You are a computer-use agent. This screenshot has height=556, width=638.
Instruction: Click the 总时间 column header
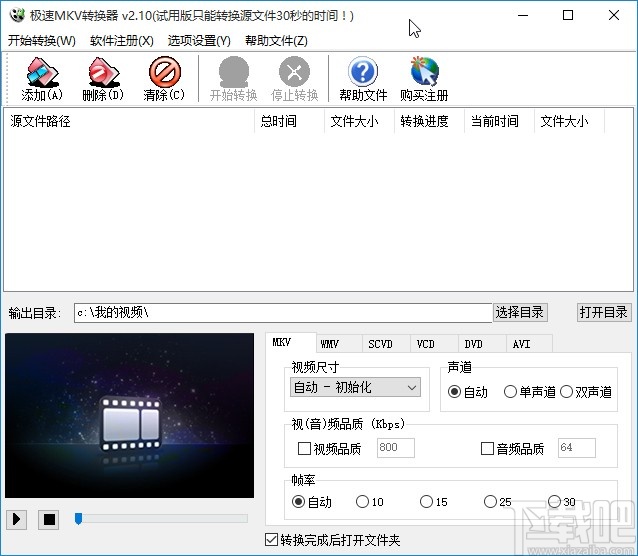289,121
